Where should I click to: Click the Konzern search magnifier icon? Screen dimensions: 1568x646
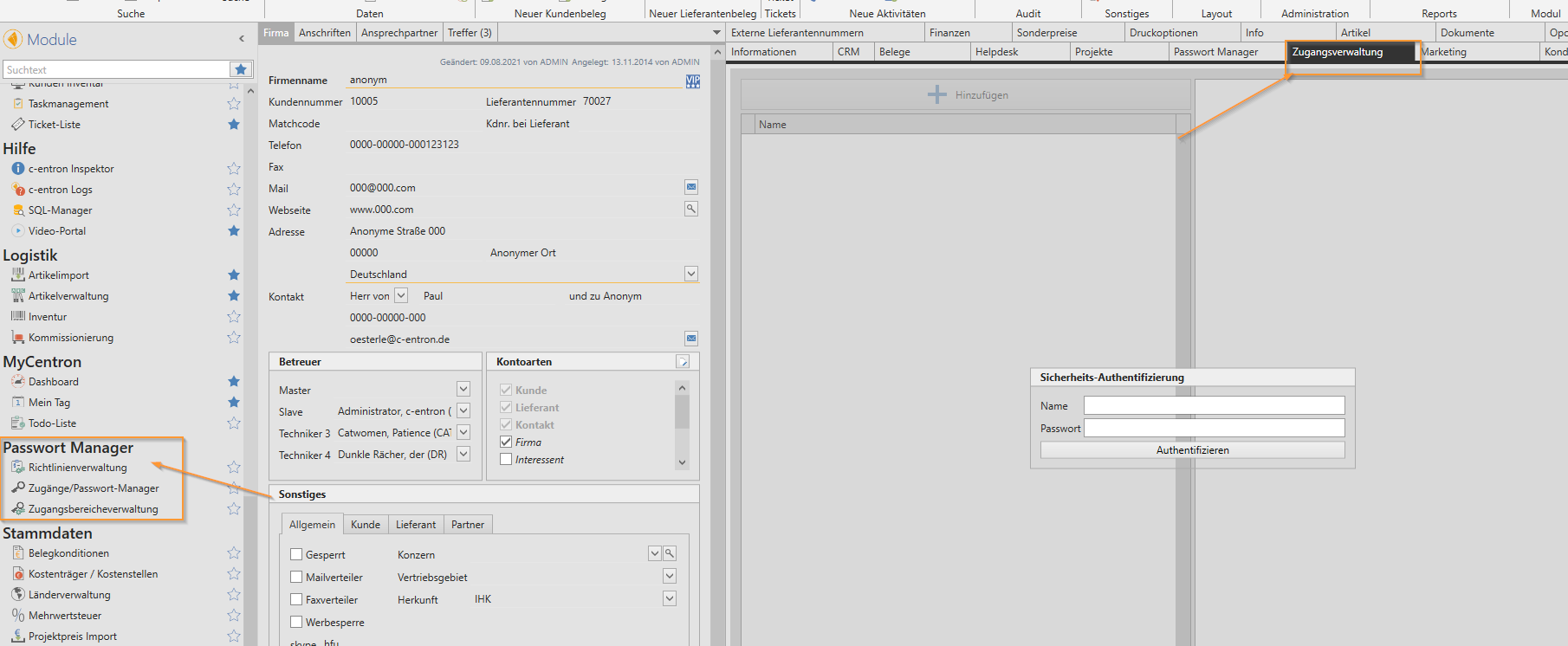click(x=670, y=553)
